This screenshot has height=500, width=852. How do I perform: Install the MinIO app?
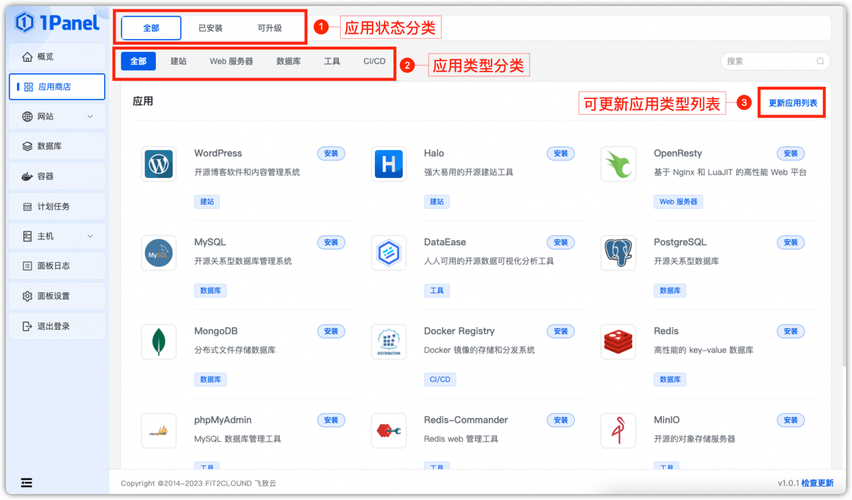791,420
